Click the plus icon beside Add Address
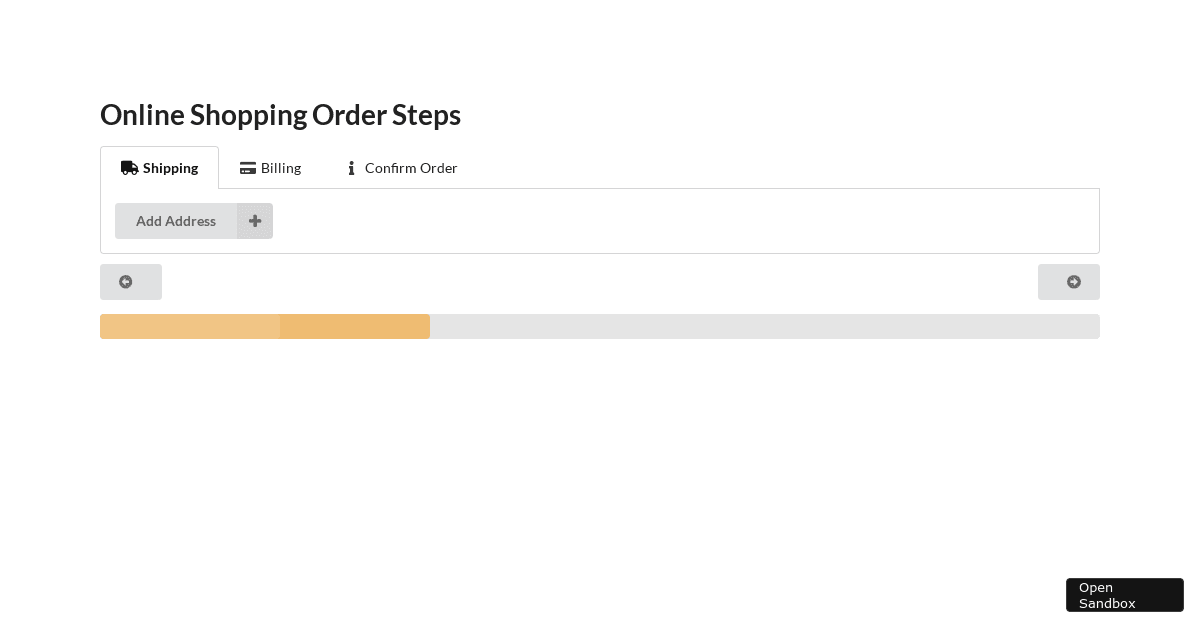 255,221
